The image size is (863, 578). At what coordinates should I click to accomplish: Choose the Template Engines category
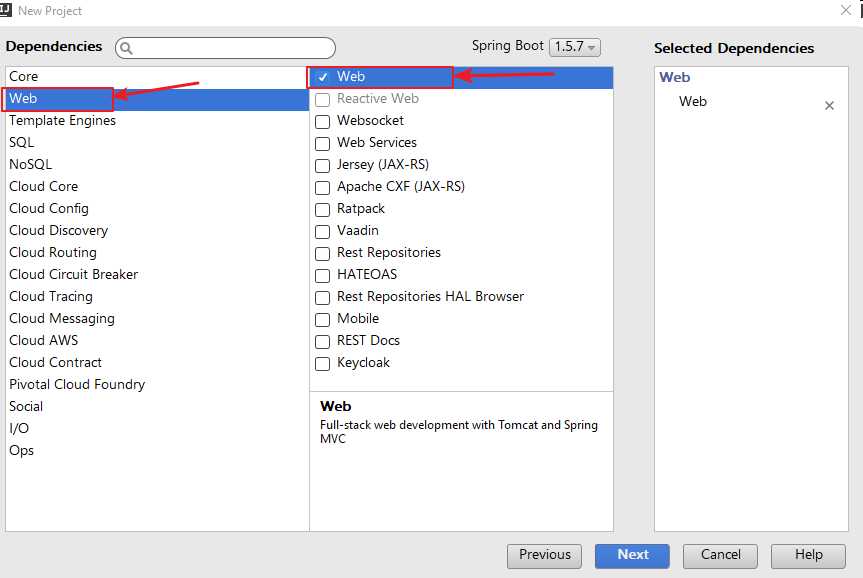click(62, 120)
